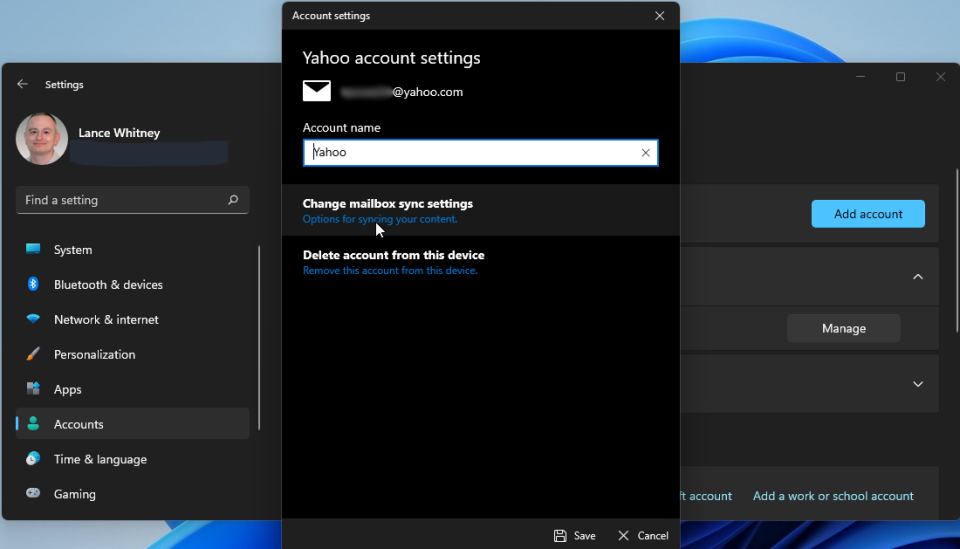This screenshot has width=960, height=549.
Task: Open Apps in the sidebar
Action: 68,390
